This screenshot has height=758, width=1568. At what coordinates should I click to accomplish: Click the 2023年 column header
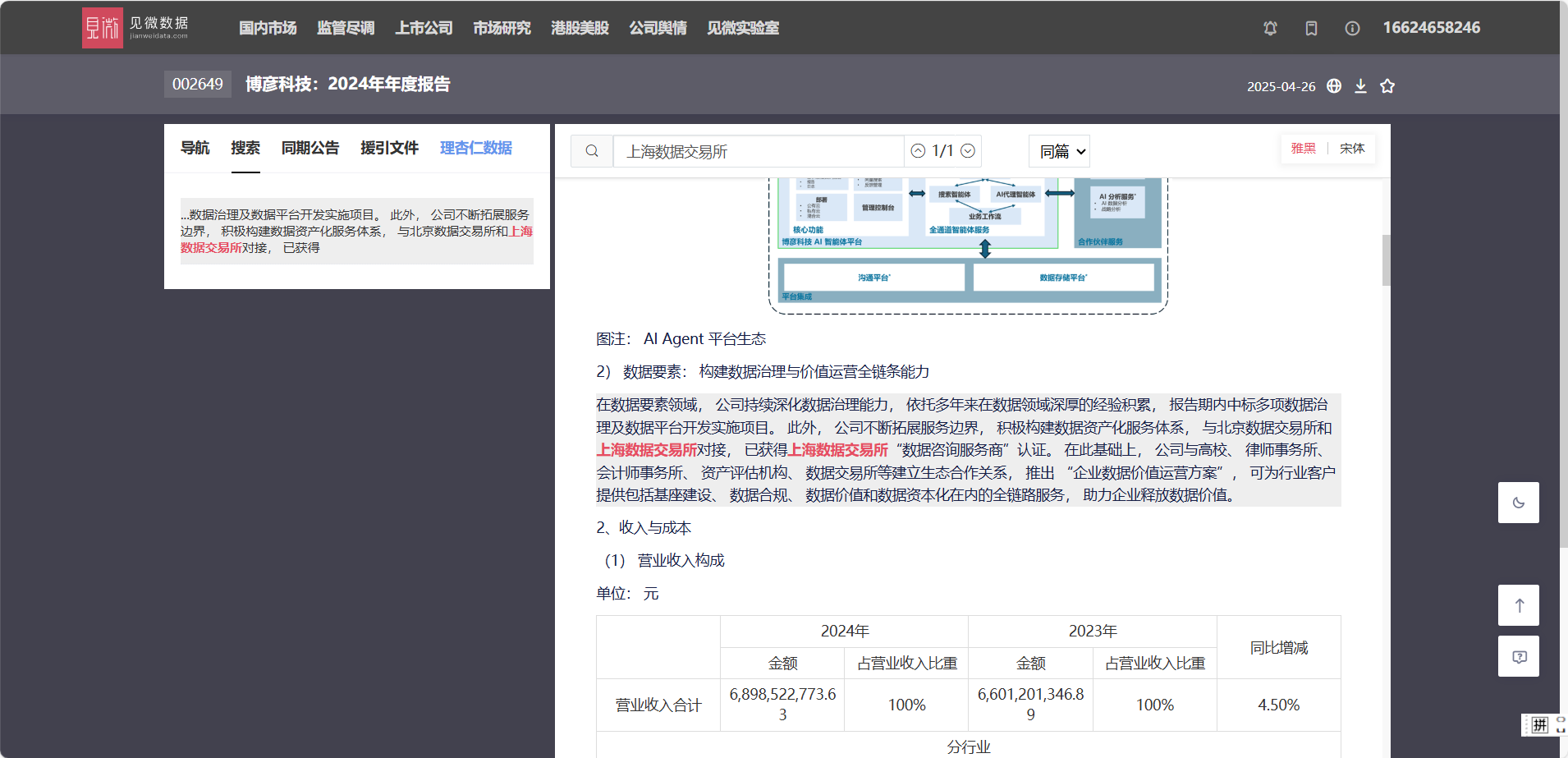(1093, 632)
